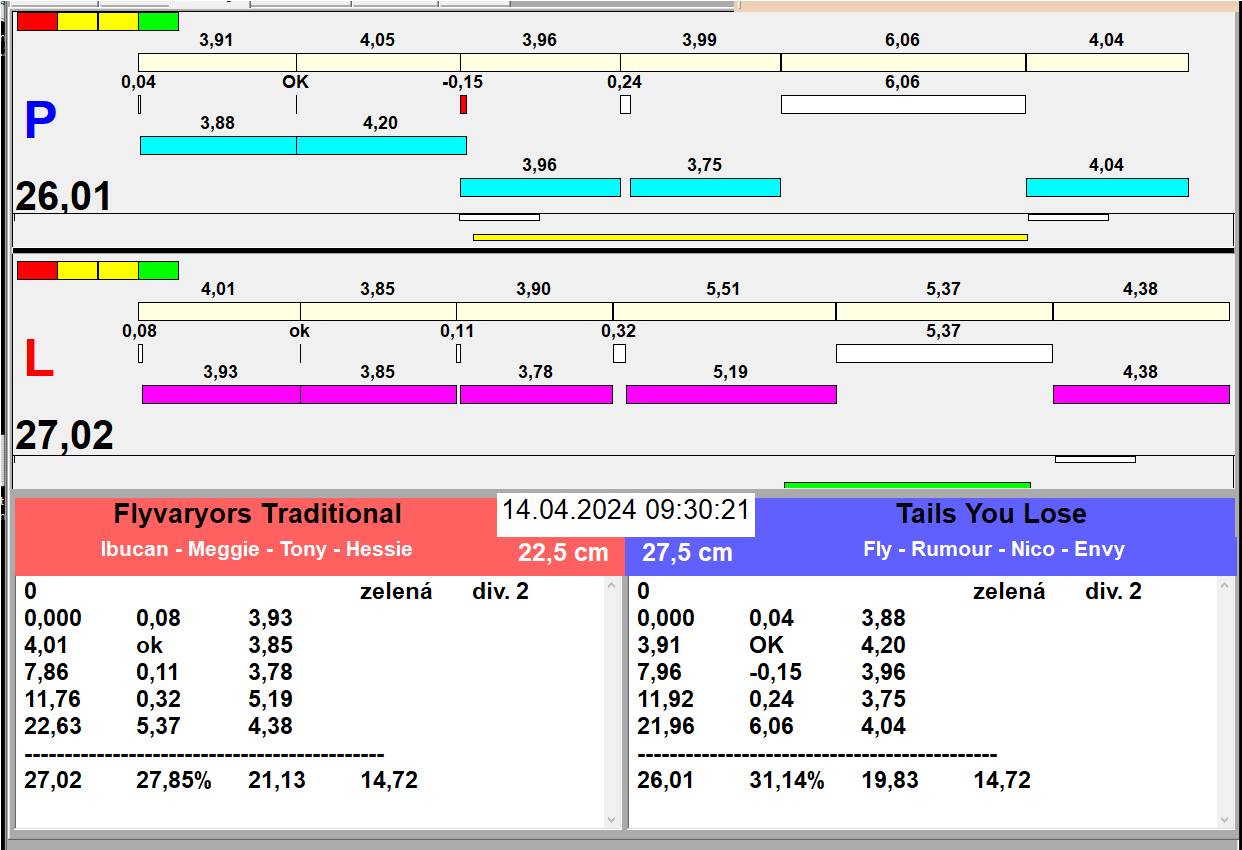Select the small red -0,15 marker in lane P
Image resolution: width=1242 pixels, height=850 pixels.
[x=463, y=104]
